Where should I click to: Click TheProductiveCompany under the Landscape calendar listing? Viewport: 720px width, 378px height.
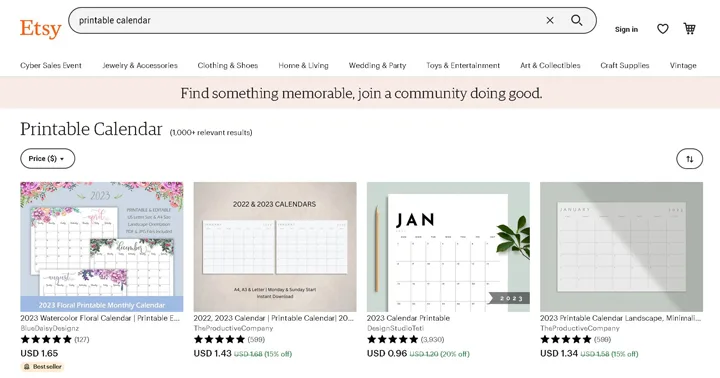(579, 328)
